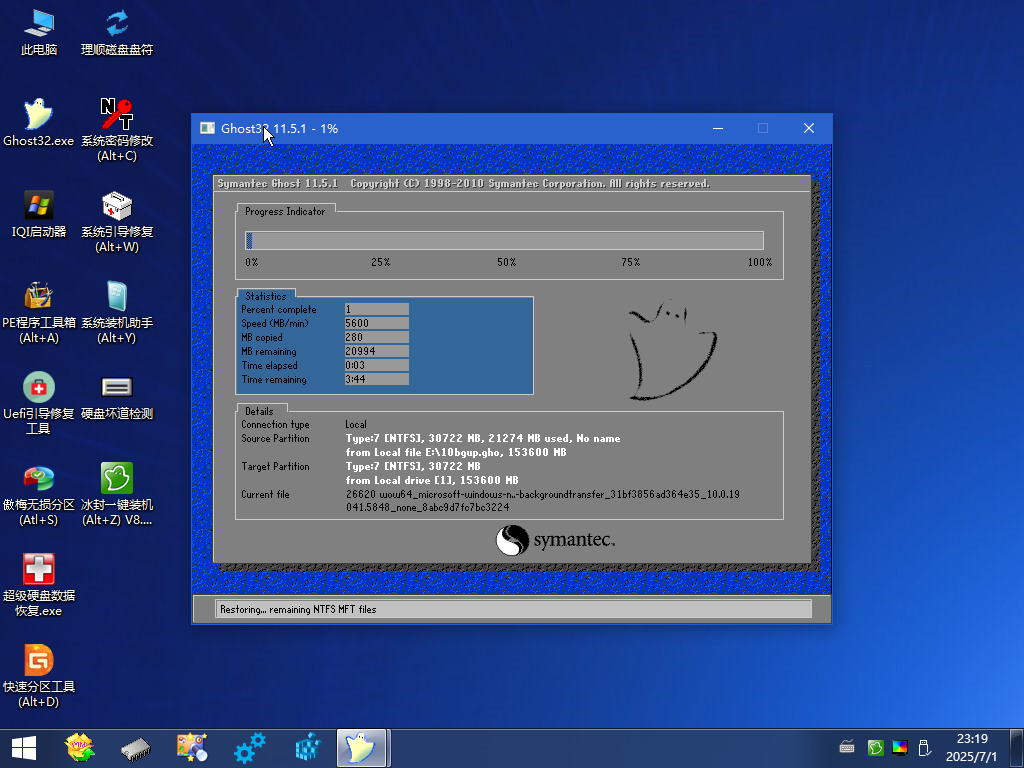Open 系统引导修复 (Alt+W) icon
Image resolution: width=1024 pixels, height=768 pixels.
tap(117, 221)
